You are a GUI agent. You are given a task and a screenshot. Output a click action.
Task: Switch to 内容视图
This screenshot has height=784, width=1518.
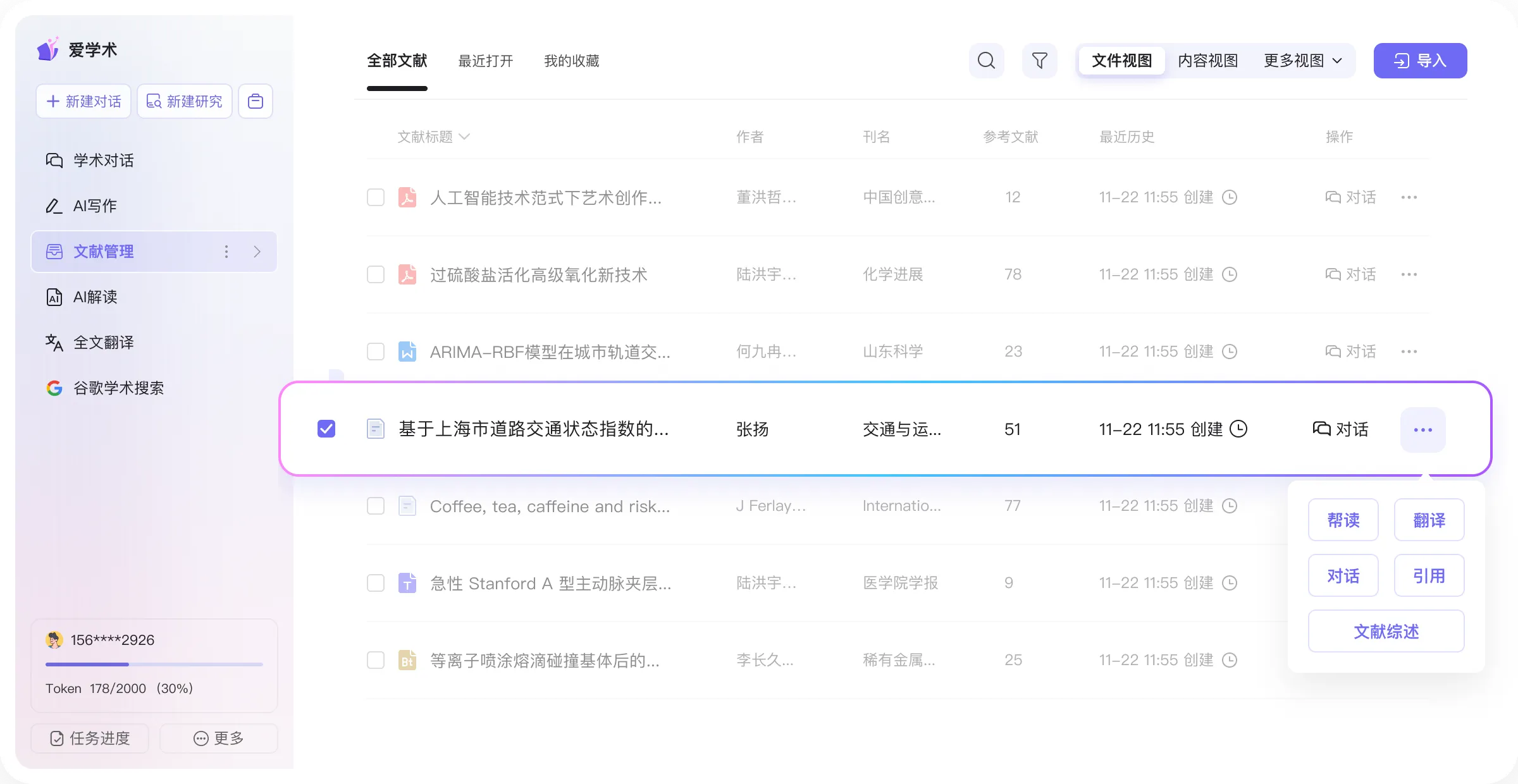point(1207,60)
